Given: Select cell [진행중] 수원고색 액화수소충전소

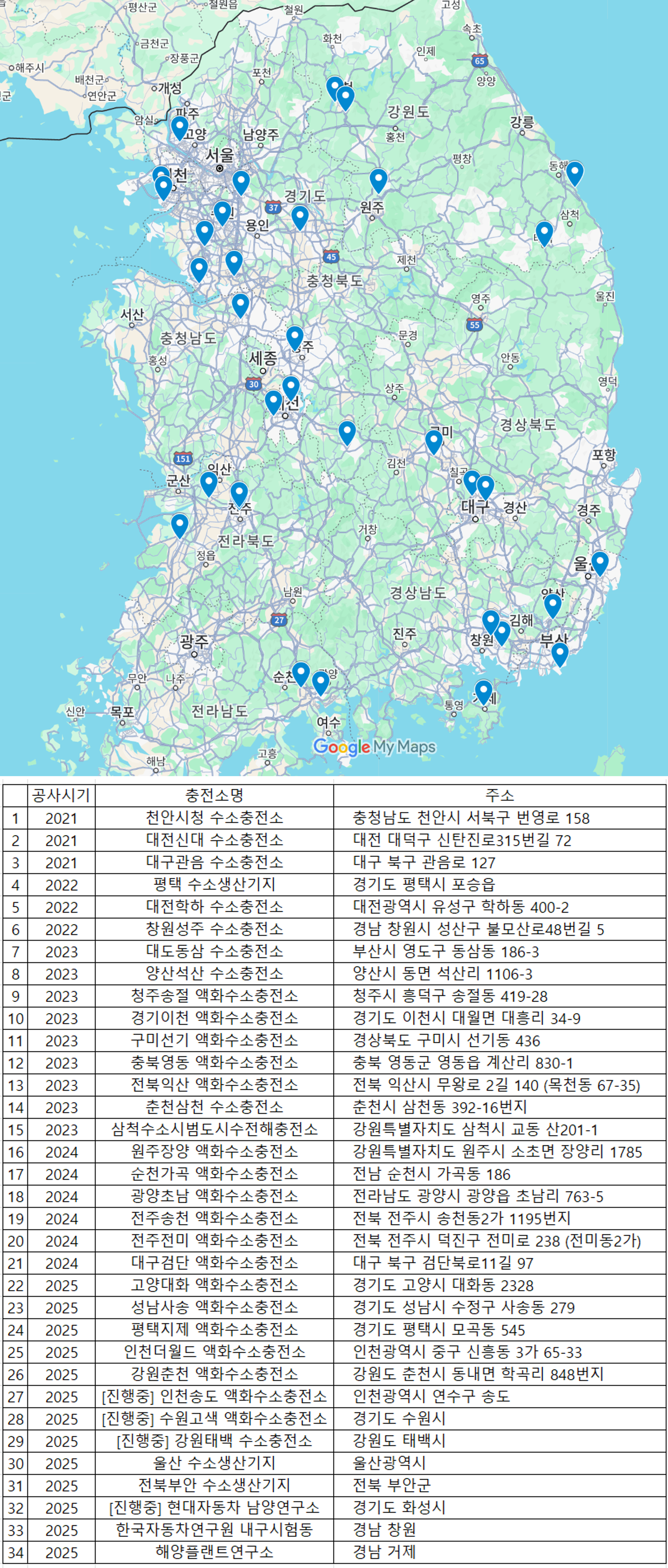Looking at the screenshot, I should [x=214, y=1419].
